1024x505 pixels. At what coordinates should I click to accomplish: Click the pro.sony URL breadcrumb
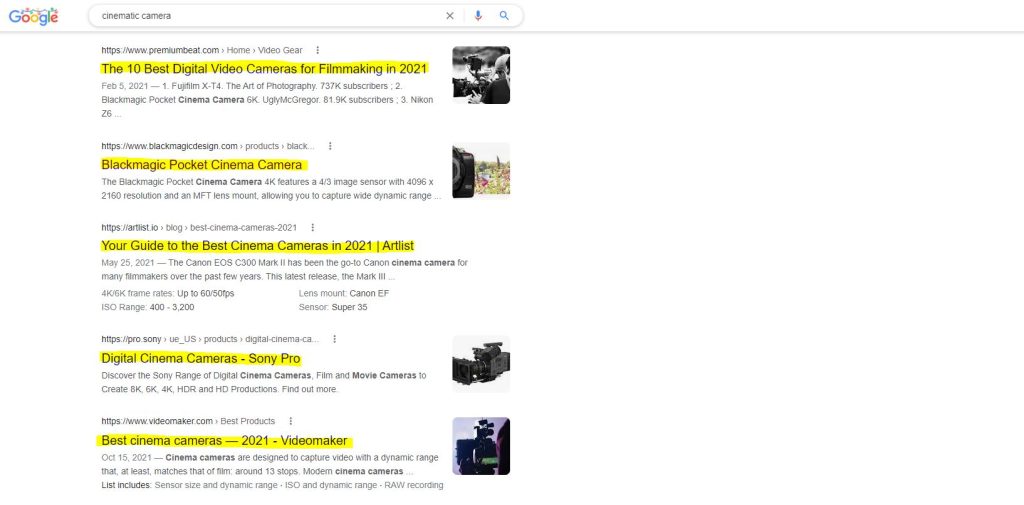(x=210, y=339)
